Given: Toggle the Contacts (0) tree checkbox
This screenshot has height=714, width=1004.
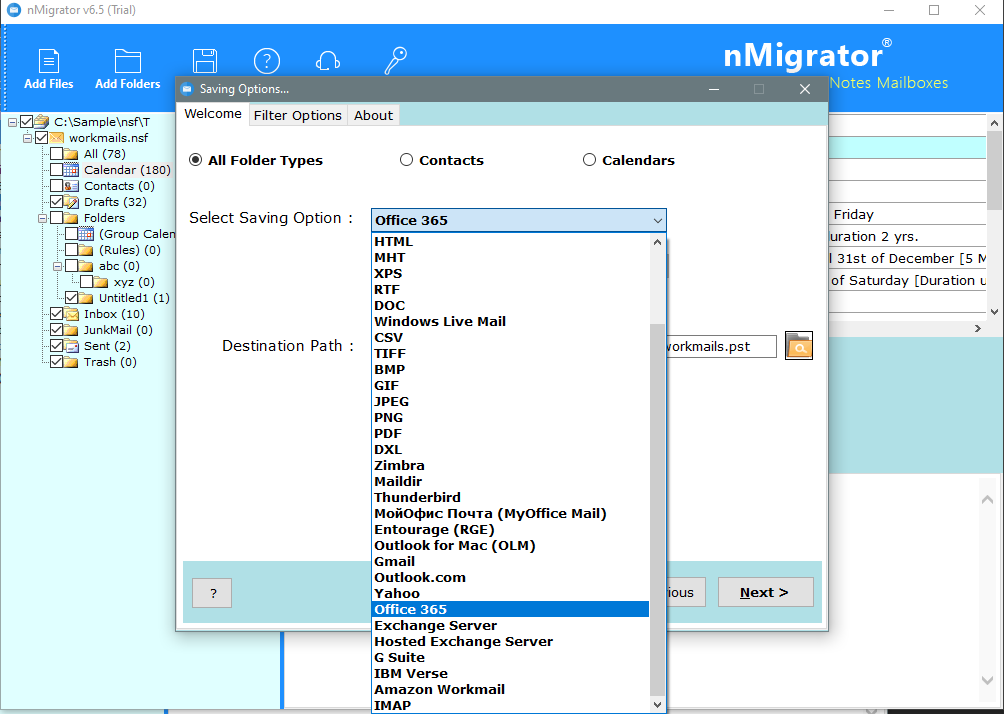Looking at the screenshot, I should click(x=56, y=186).
